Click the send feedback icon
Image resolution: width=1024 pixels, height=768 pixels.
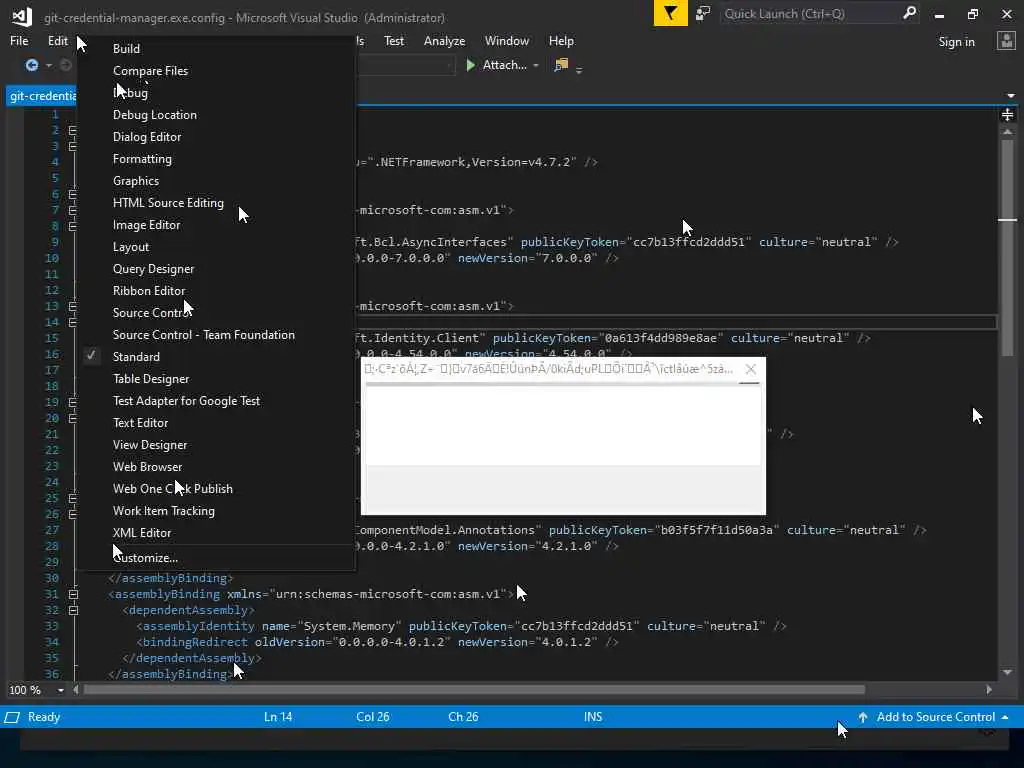click(703, 13)
